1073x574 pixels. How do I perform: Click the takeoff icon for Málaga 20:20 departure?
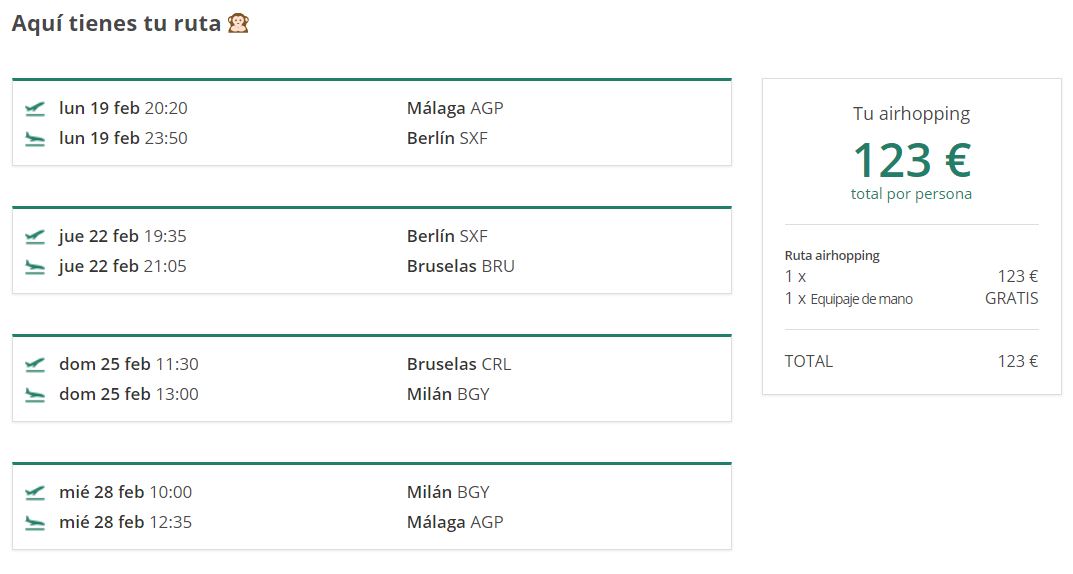35,108
